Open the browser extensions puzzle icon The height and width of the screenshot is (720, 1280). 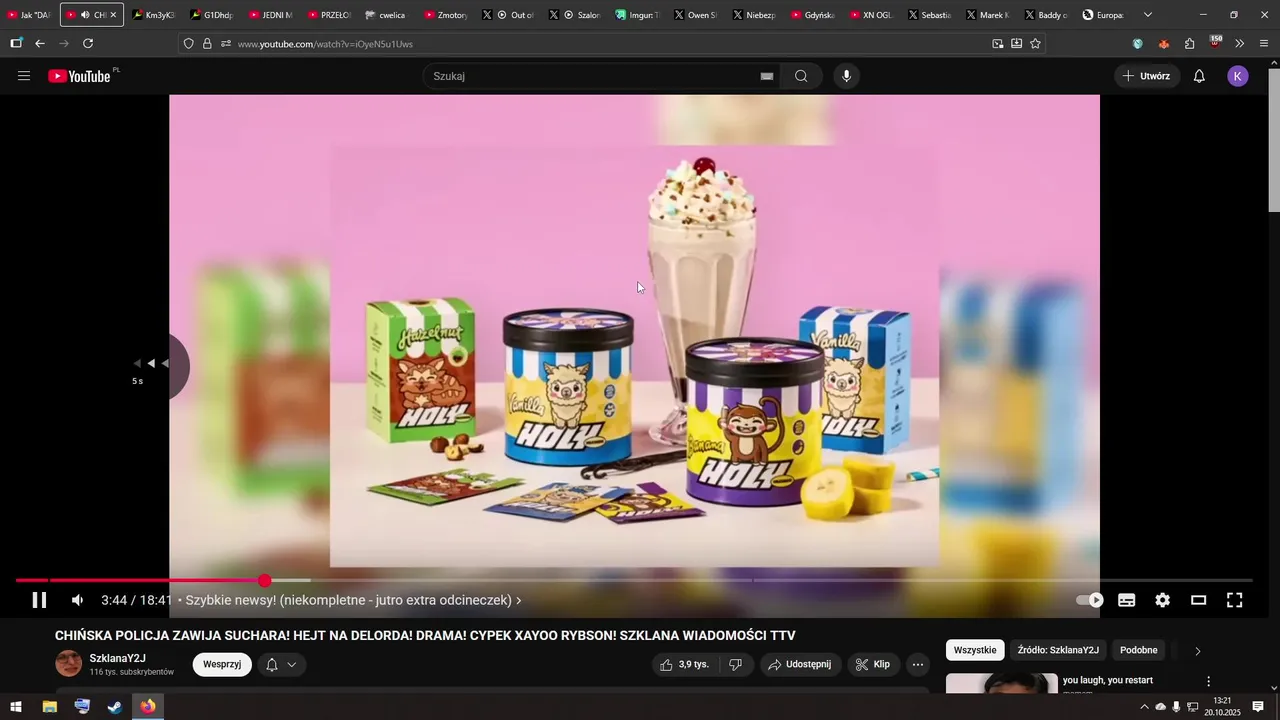click(1189, 44)
